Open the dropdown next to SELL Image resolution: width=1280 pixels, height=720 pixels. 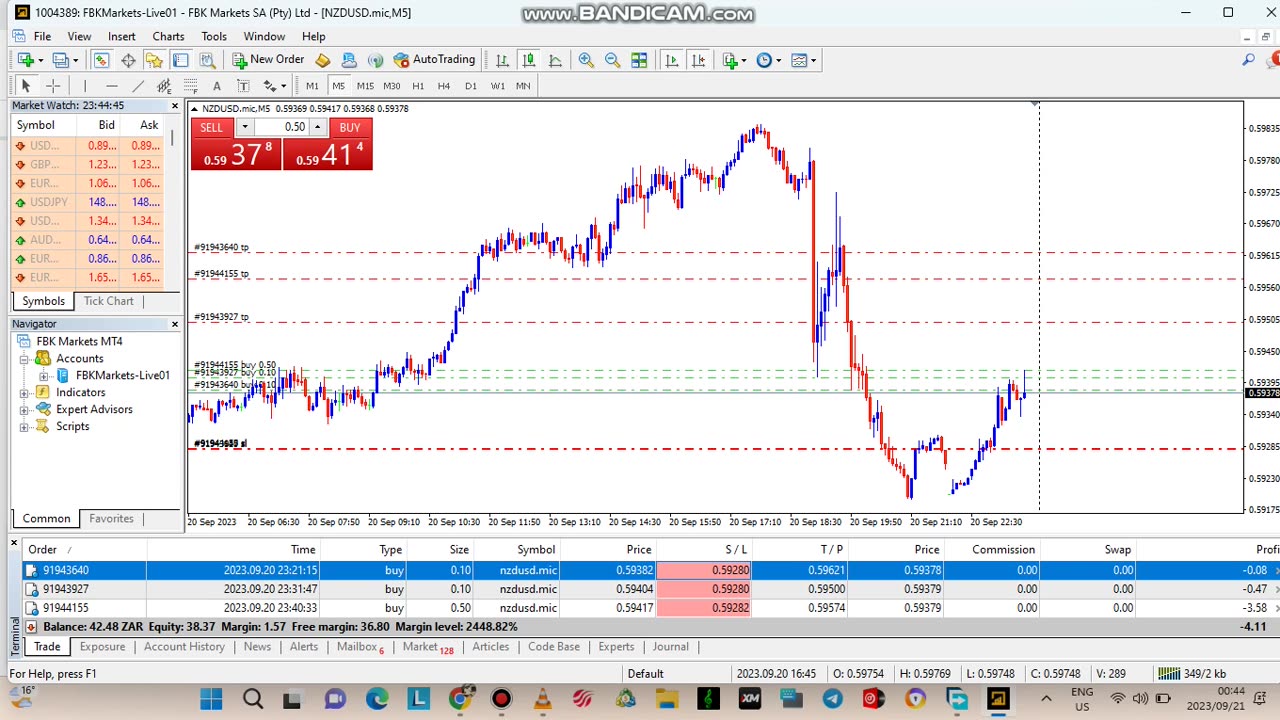click(244, 127)
